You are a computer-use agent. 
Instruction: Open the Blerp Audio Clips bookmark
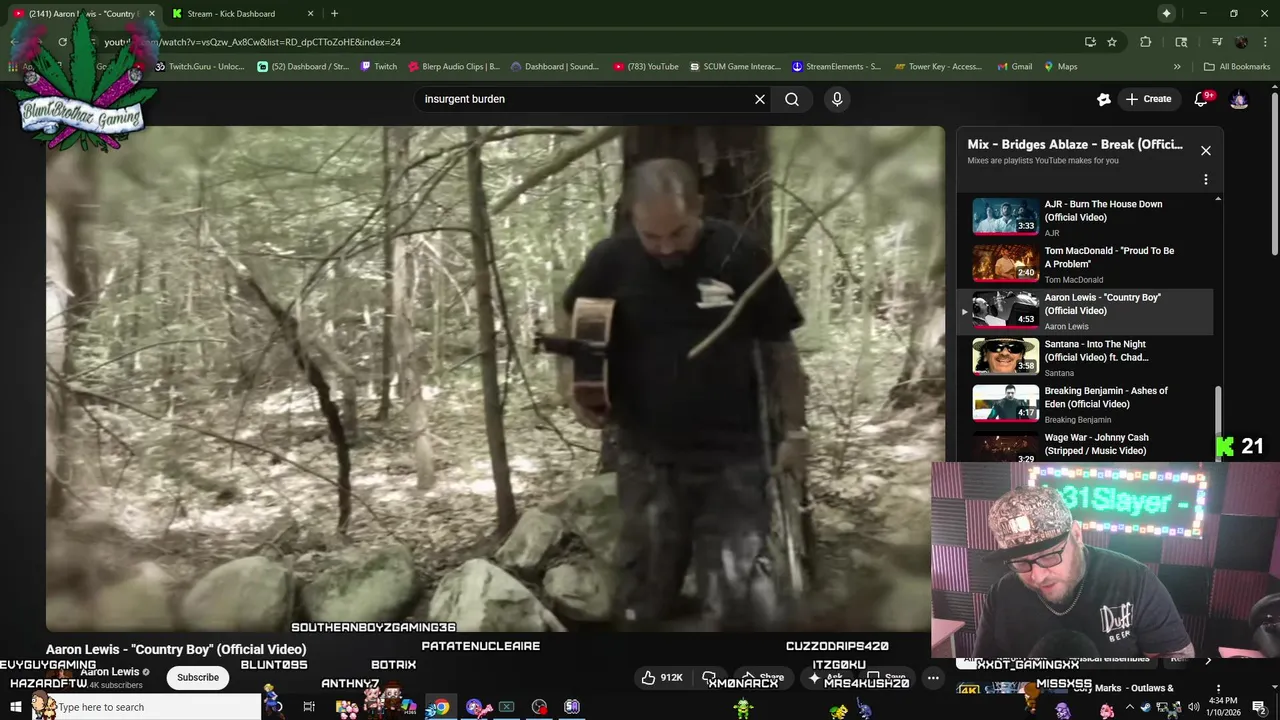click(x=453, y=67)
